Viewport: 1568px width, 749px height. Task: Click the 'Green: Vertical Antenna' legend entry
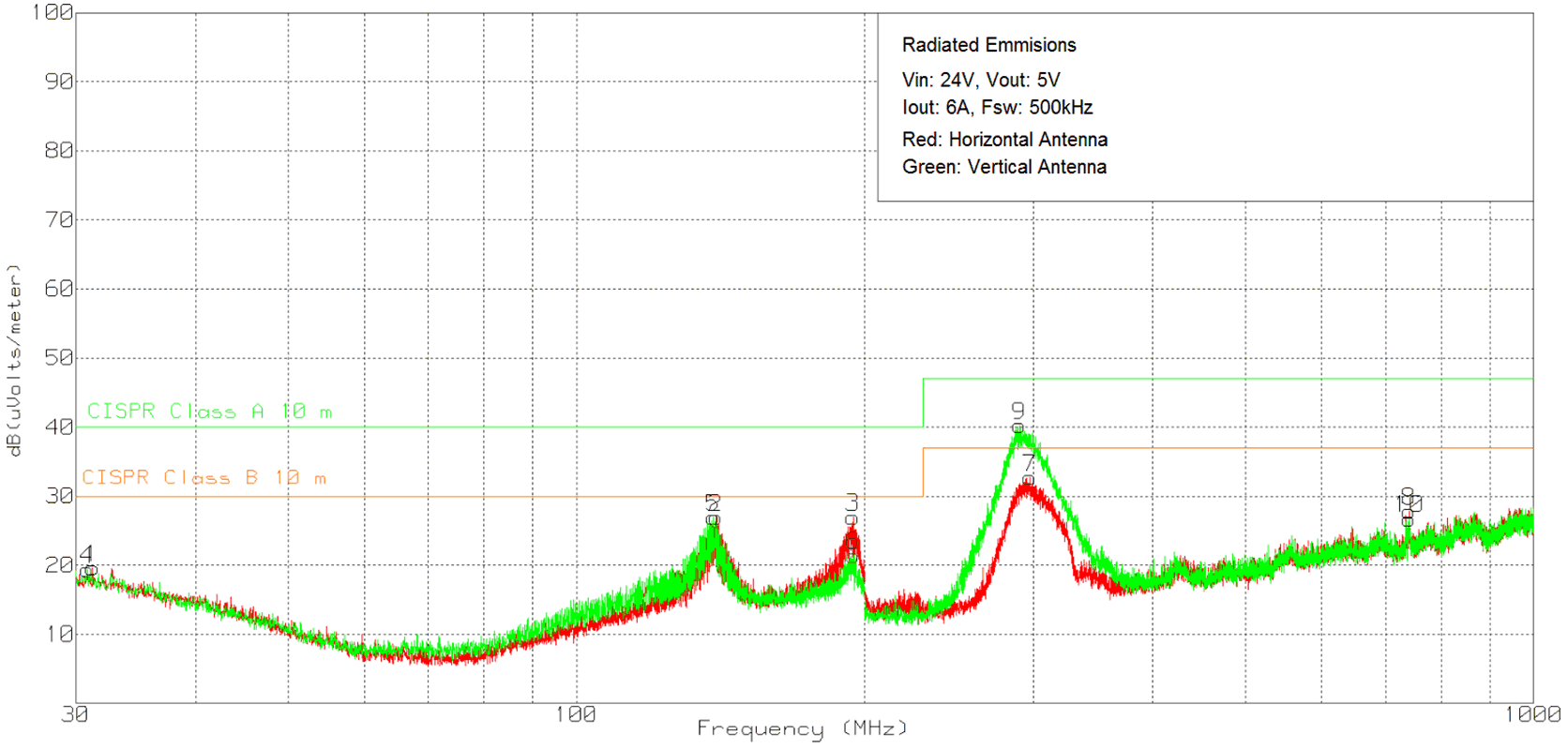(x=1003, y=167)
